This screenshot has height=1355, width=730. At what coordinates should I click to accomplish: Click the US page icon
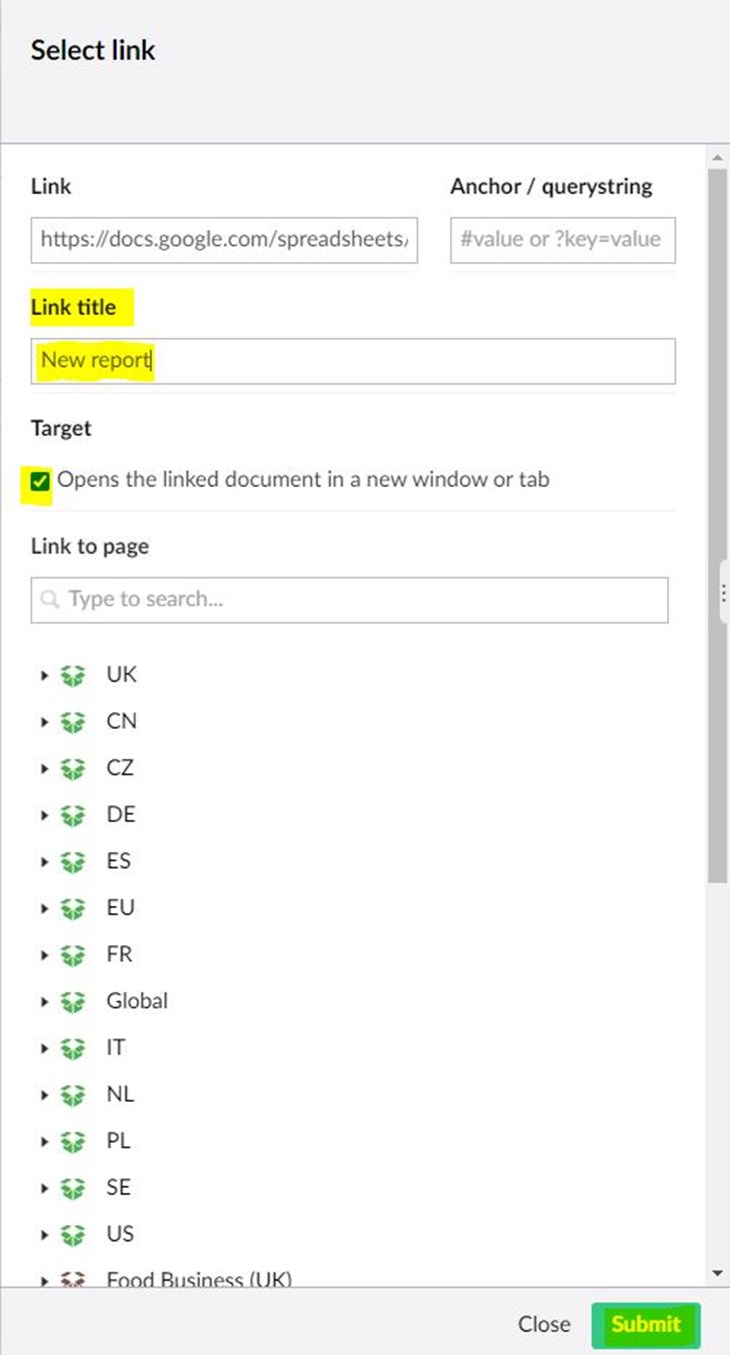coord(72,1234)
